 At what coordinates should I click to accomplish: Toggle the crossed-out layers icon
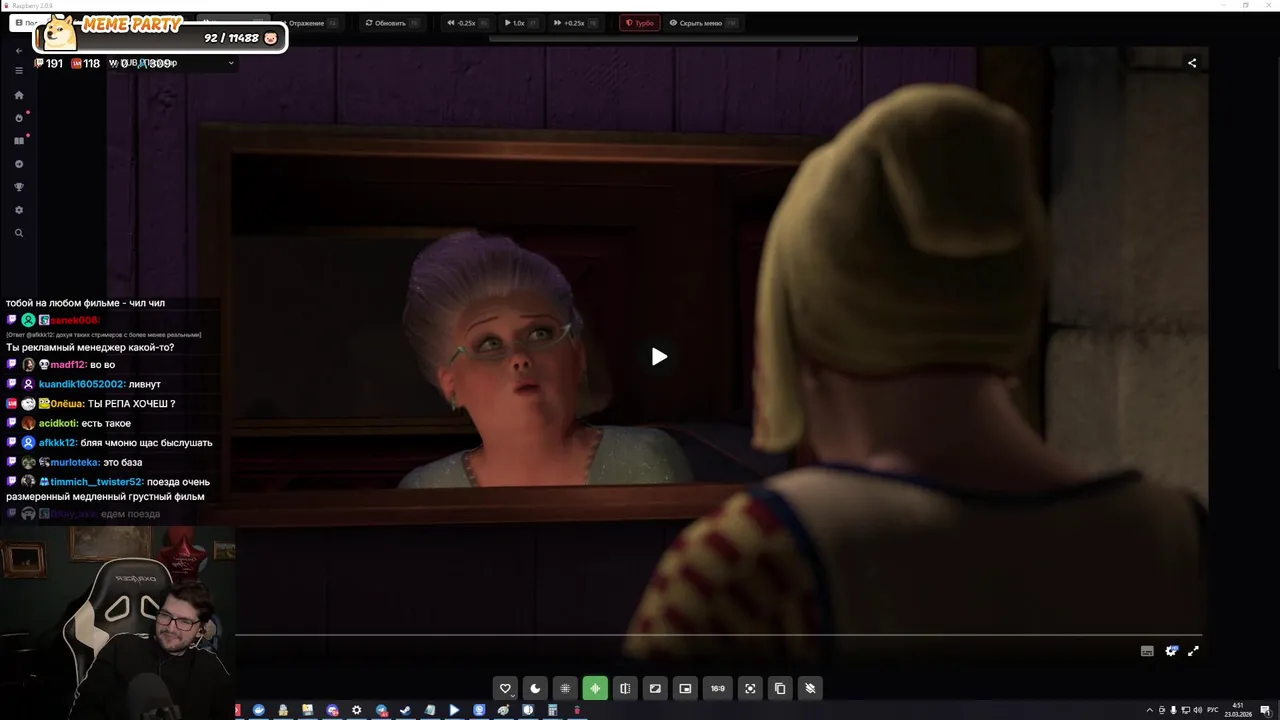(810, 688)
